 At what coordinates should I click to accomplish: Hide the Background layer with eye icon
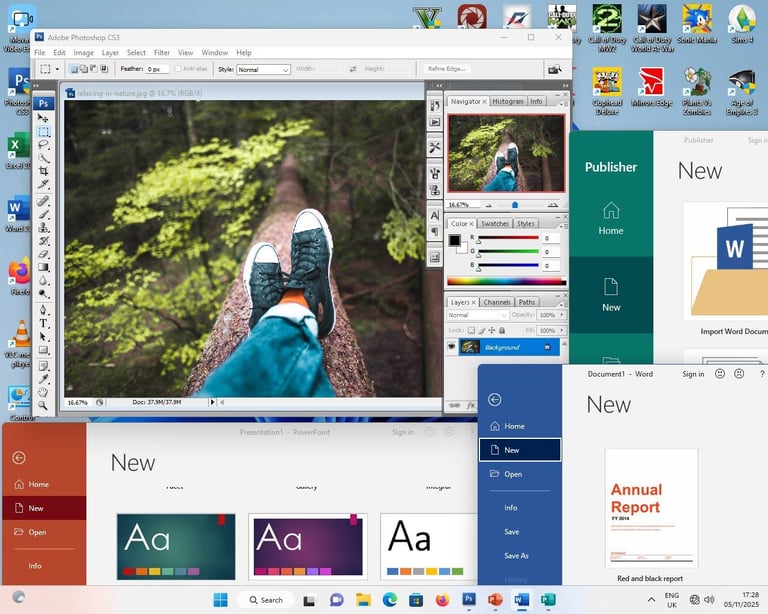pos(452,347)
